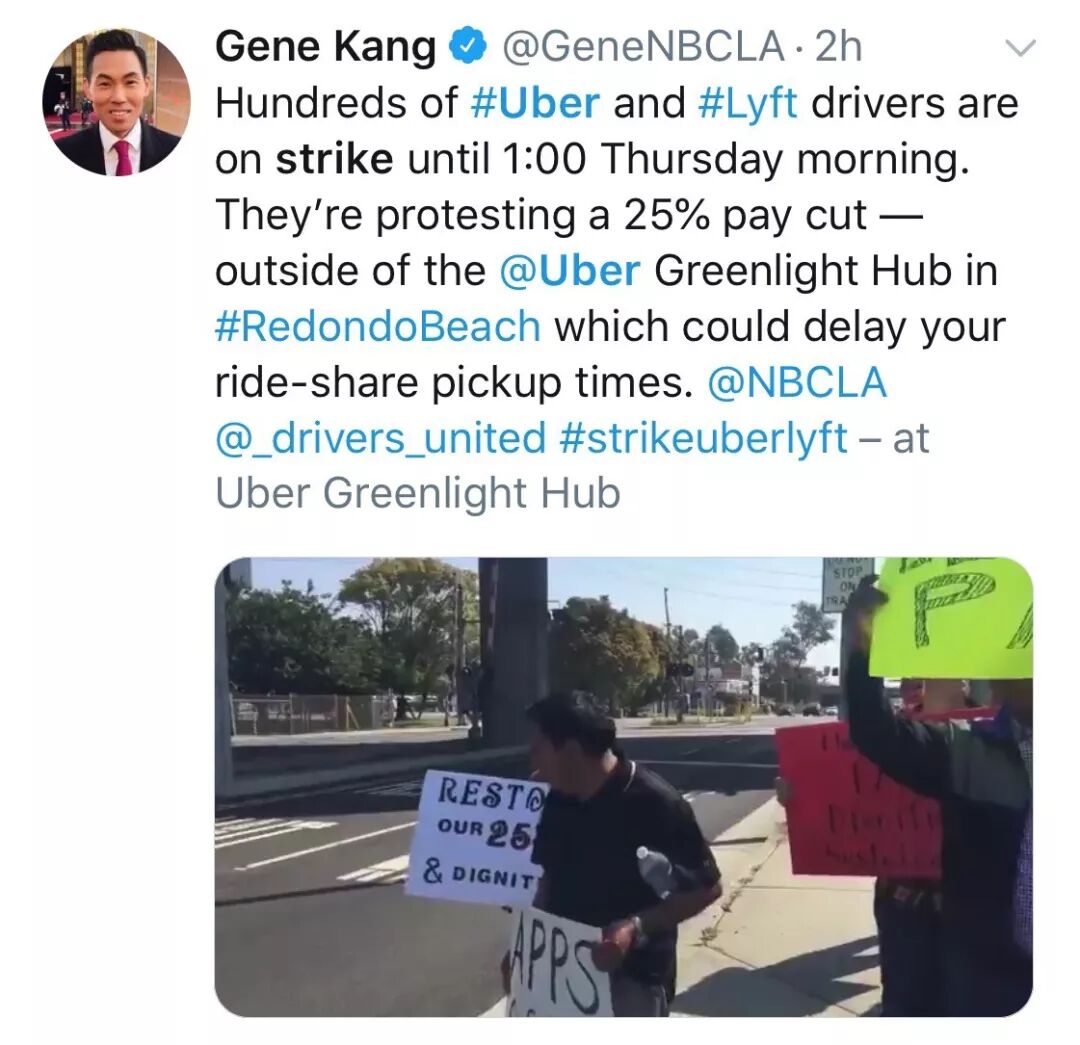Open the @_drivers_united mention
Viewport: 1080px width, 1045px height.
[x=380, y=439]
